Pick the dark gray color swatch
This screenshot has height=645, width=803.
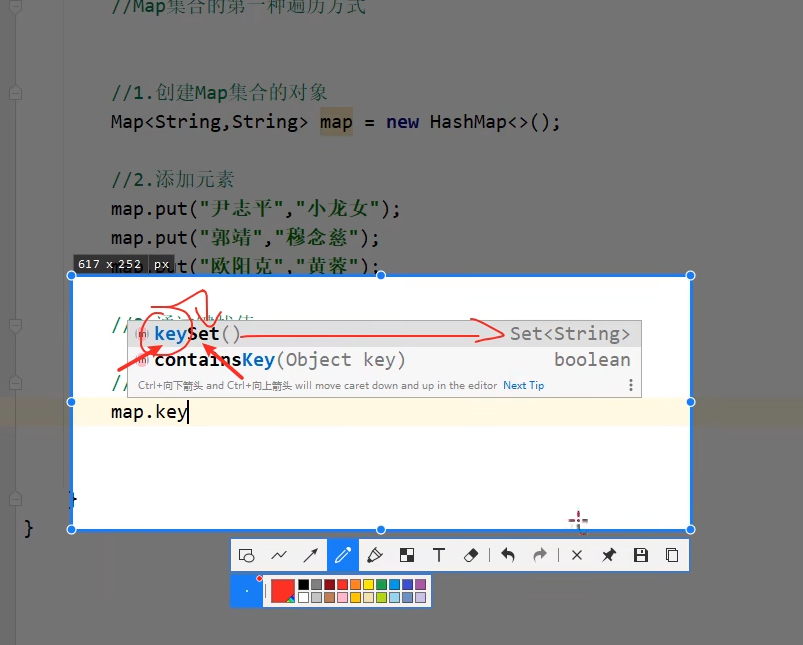pyautogui.click(x=316, y=585)
